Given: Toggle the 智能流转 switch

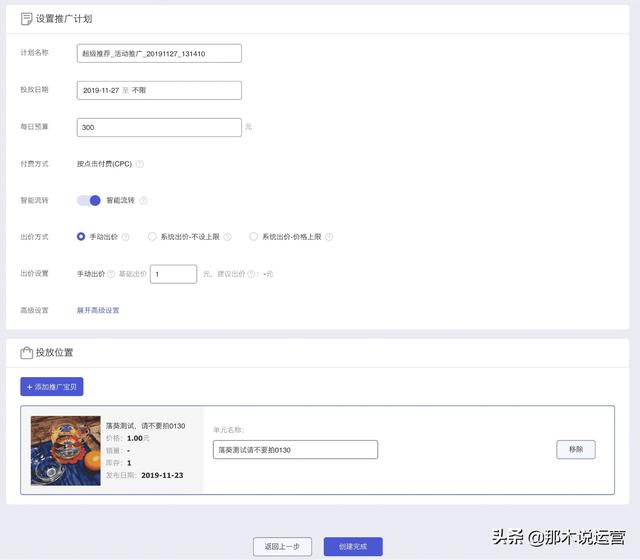Looking at the screenshot, I should pos(89,200).
